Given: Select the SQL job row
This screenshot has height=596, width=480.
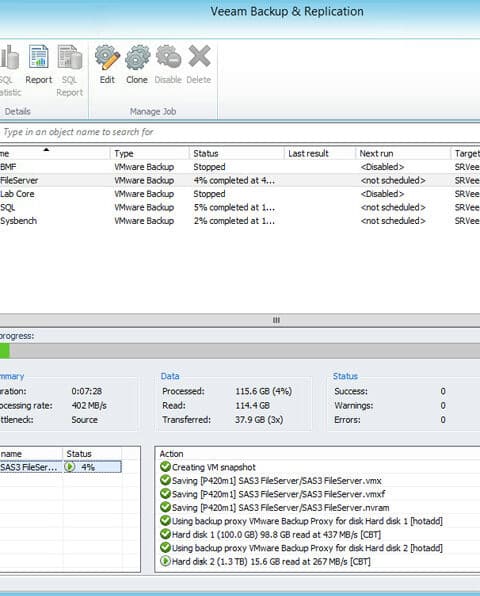Looking at the screenshot, I should 240,207.
